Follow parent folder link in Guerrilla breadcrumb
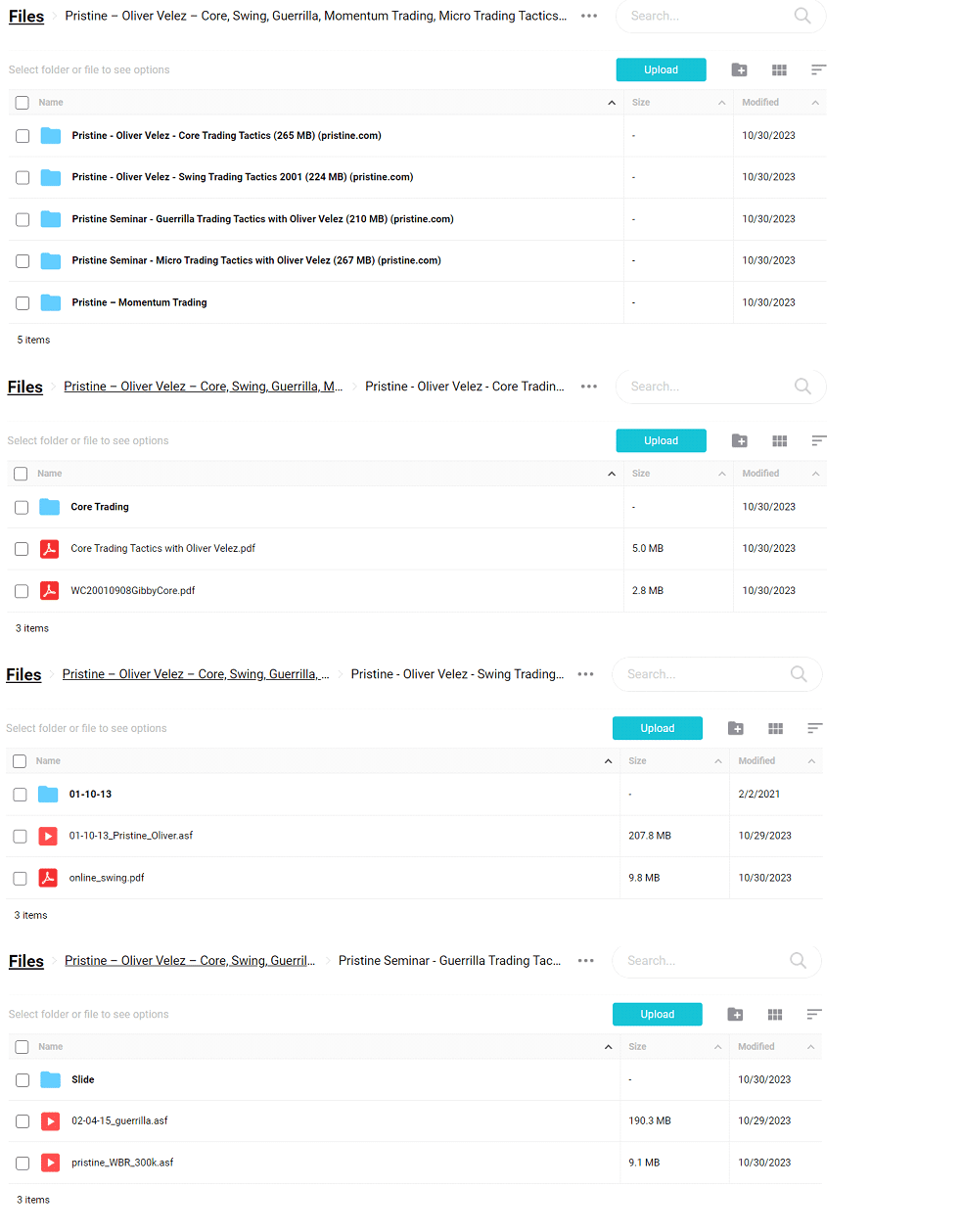Screen dimensions: 962x1232 190,961
